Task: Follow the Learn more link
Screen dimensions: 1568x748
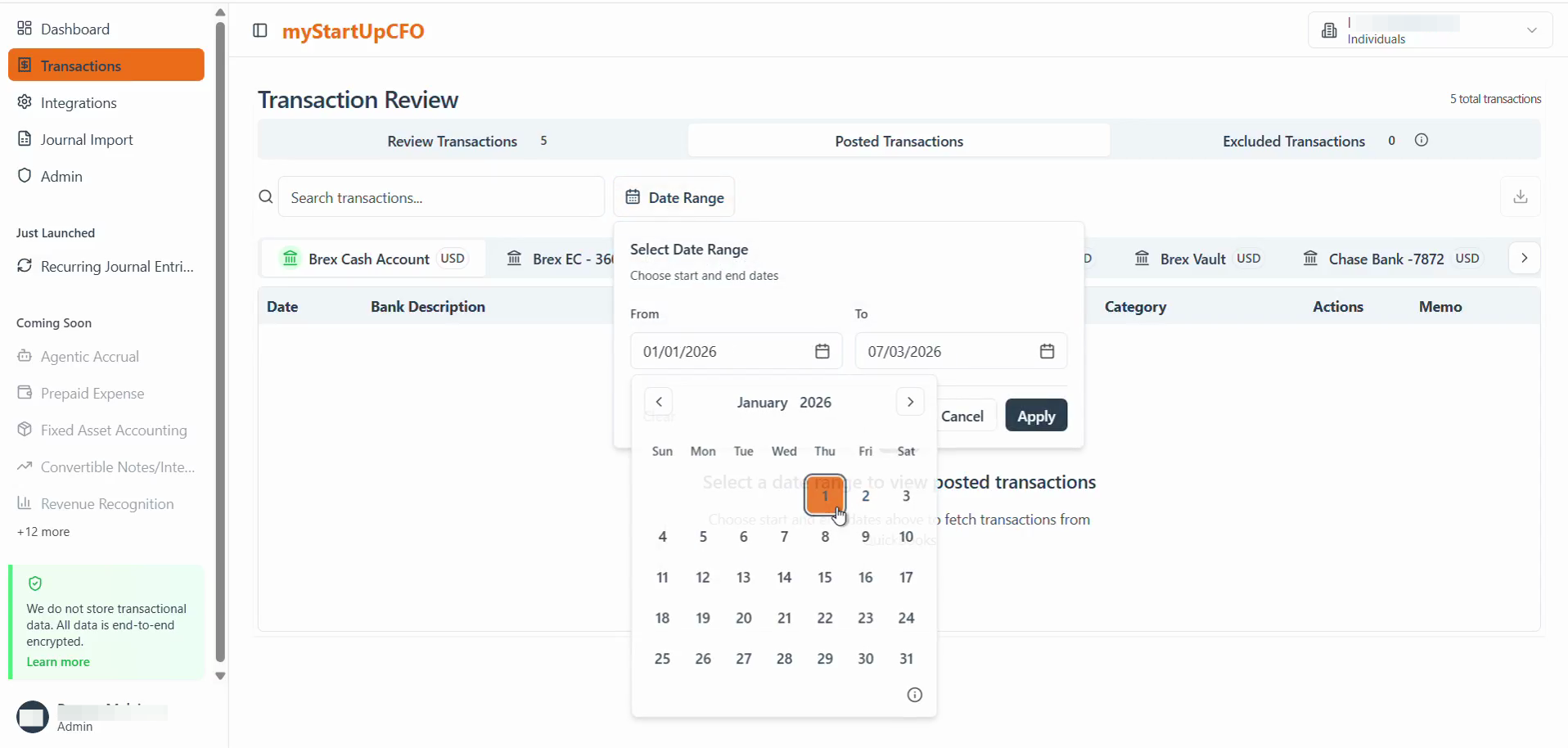Action: coord(58,662)
